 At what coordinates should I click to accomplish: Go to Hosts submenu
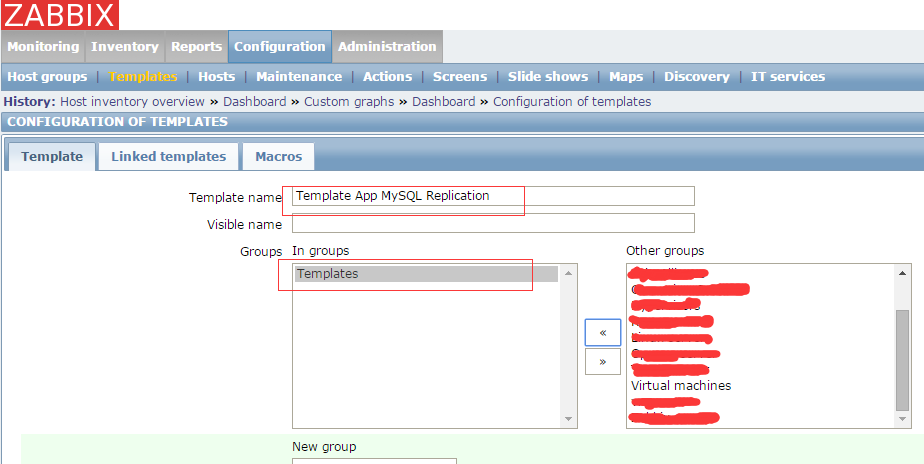pos(216,77)
